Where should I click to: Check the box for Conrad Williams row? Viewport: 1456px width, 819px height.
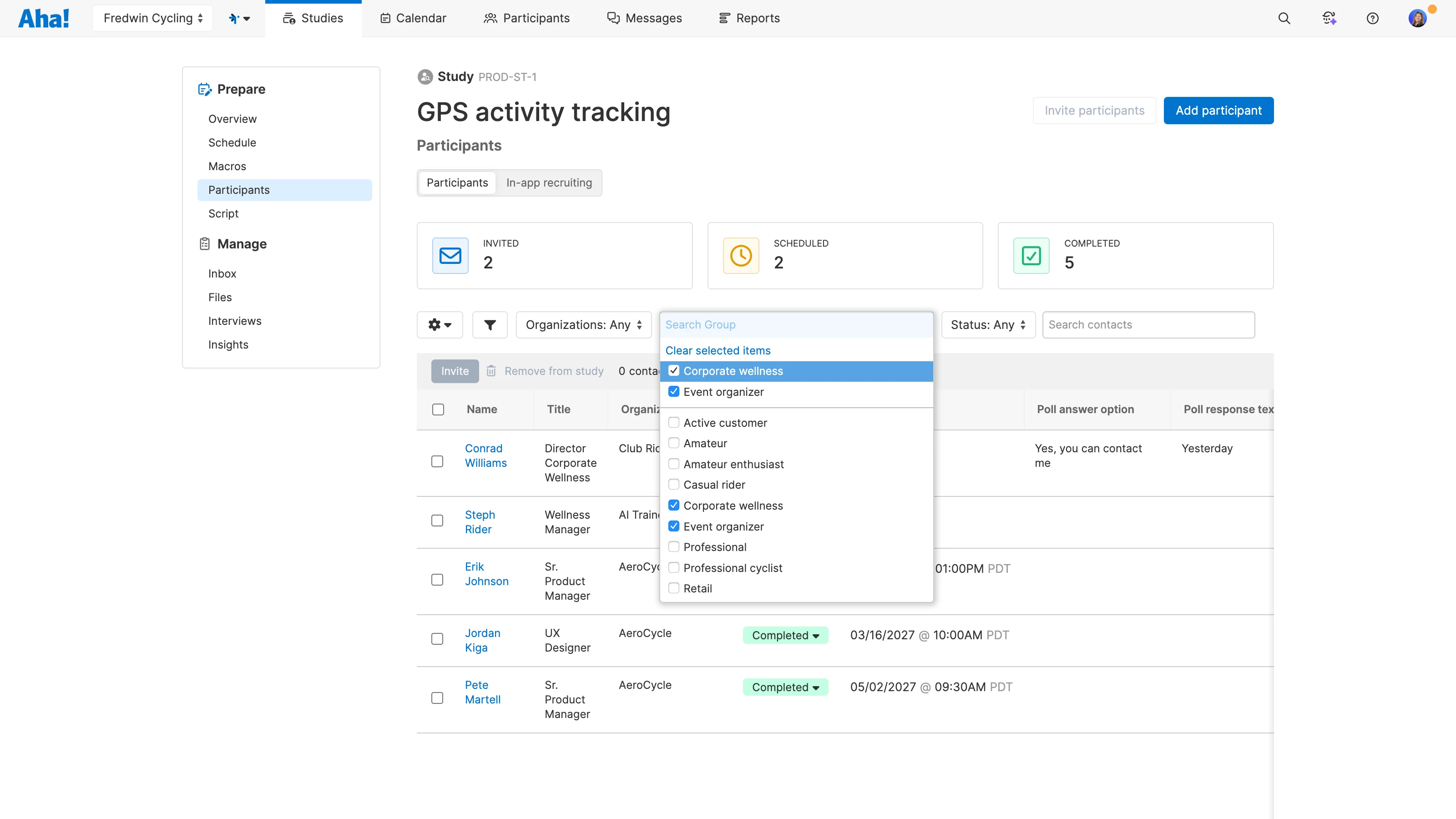pyautogui.click(x=437, y=461)
